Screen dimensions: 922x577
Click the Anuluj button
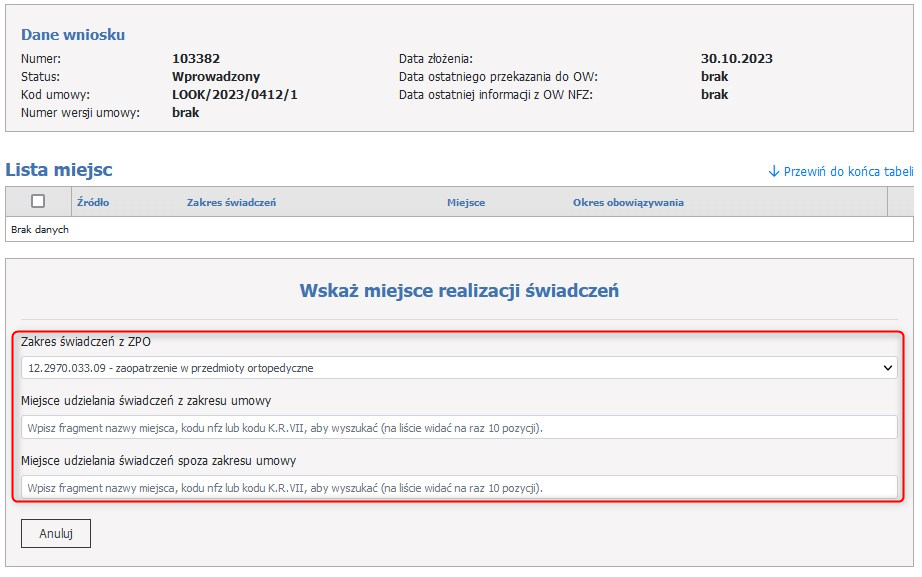[53, 533]
